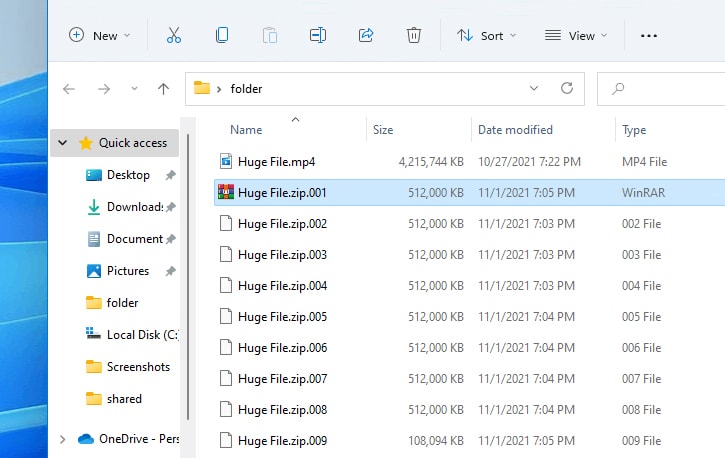Click the MP4 File type cell

644,162
